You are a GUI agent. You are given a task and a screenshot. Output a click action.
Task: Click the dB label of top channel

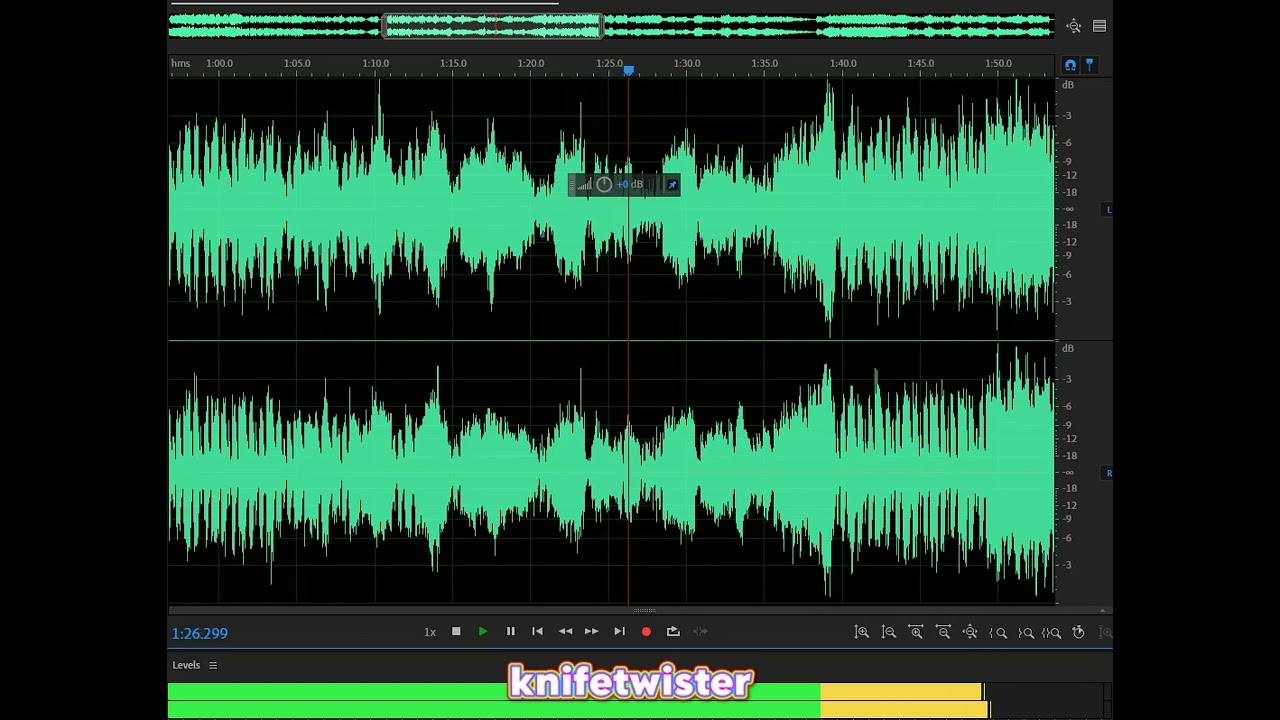(x=1068, y=85)
